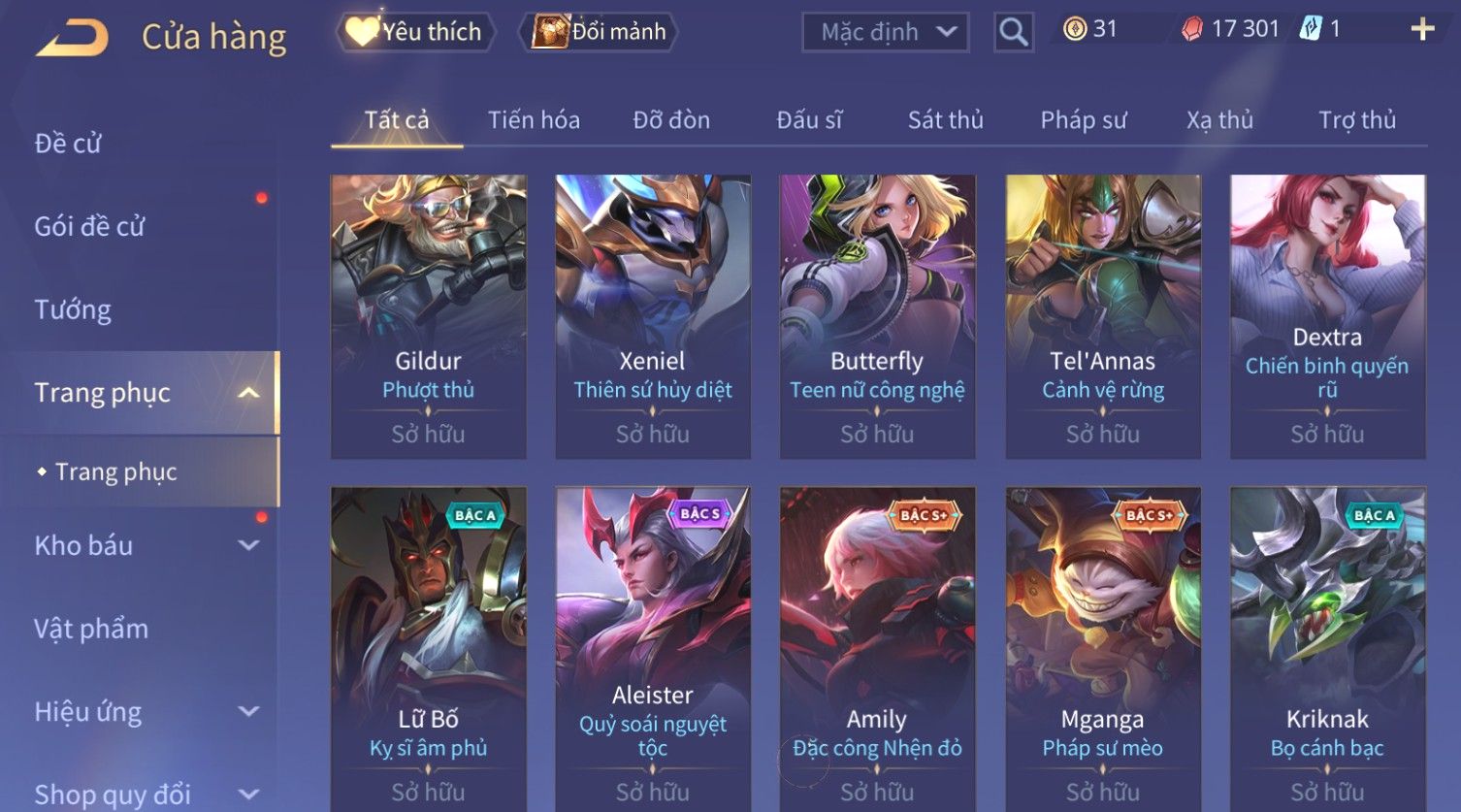Screen dimensions: 1461x812
Task: Open Đổi mảnh chest exchange
Action: point(599,32)
